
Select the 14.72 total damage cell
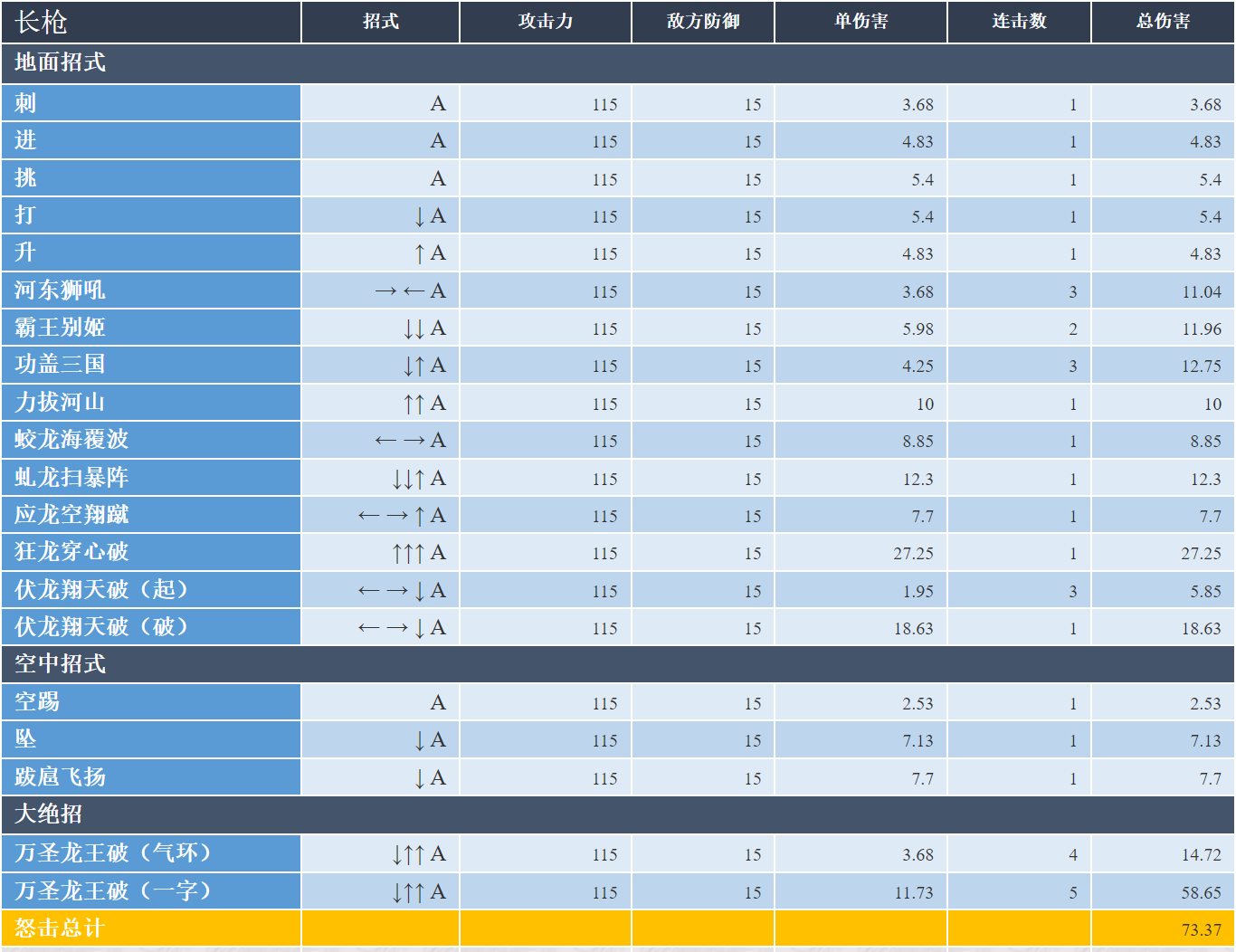tap(1163, 854)
